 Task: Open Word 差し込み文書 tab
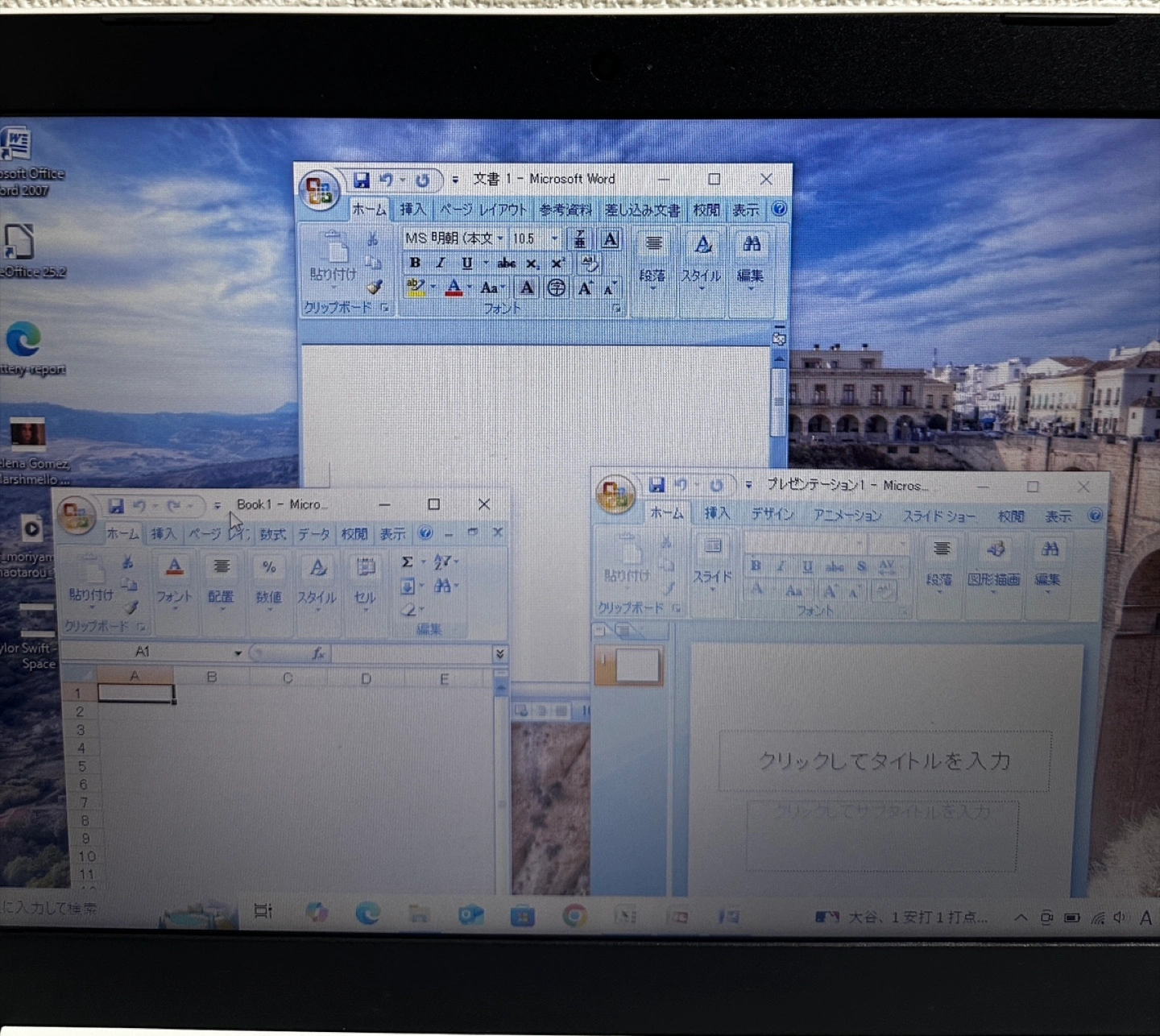coord(642,209)
